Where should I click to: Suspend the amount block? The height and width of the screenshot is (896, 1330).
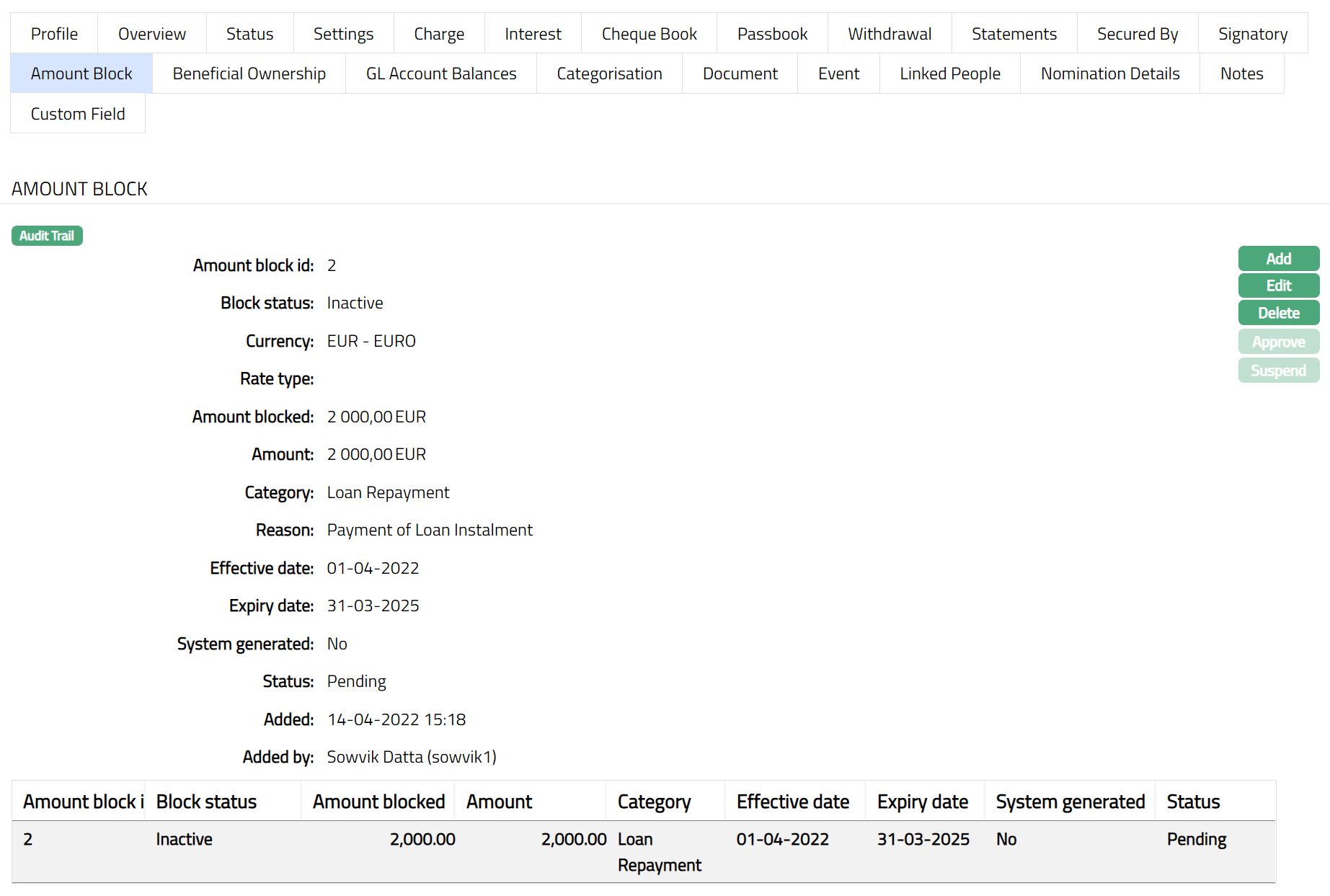coord(1278,371)
